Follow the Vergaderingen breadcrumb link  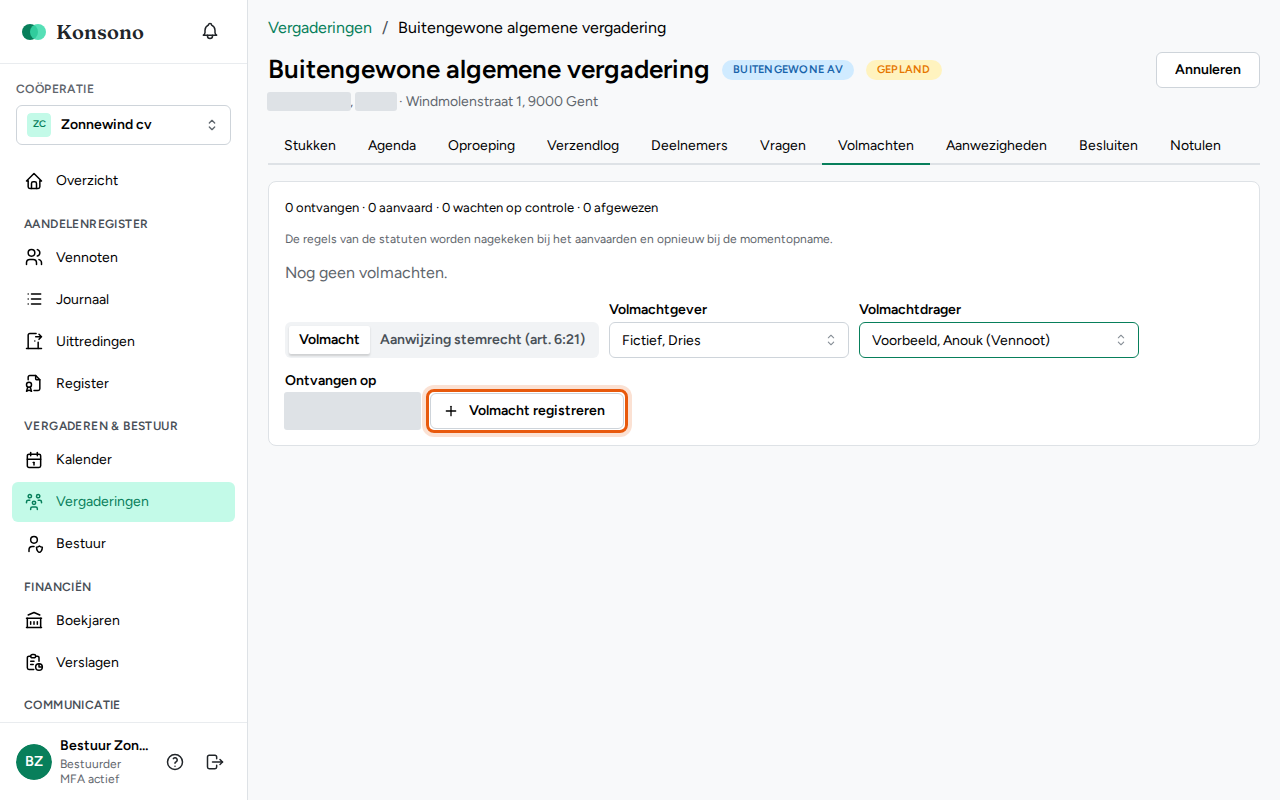tap(320, 28)
